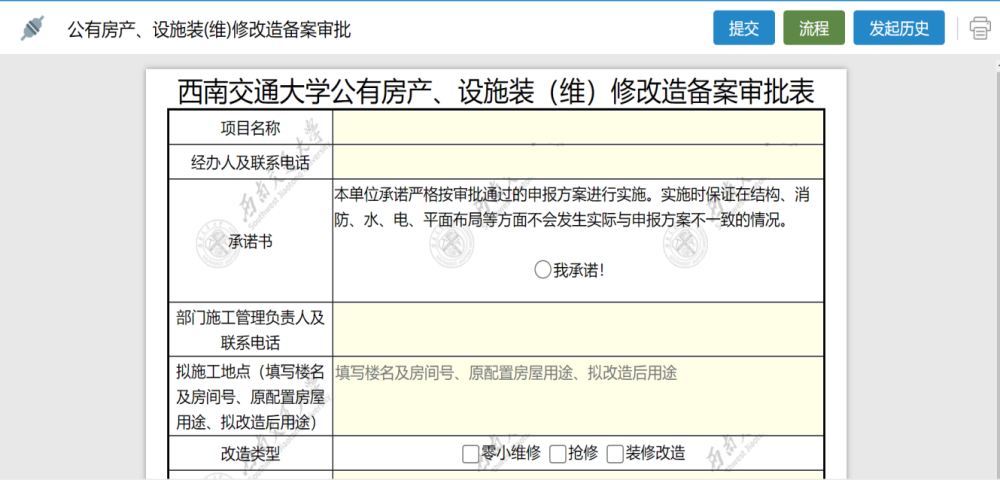Click the 经办人及联系电话 label cell
The image size is (1000, 480).
(250, 163)
